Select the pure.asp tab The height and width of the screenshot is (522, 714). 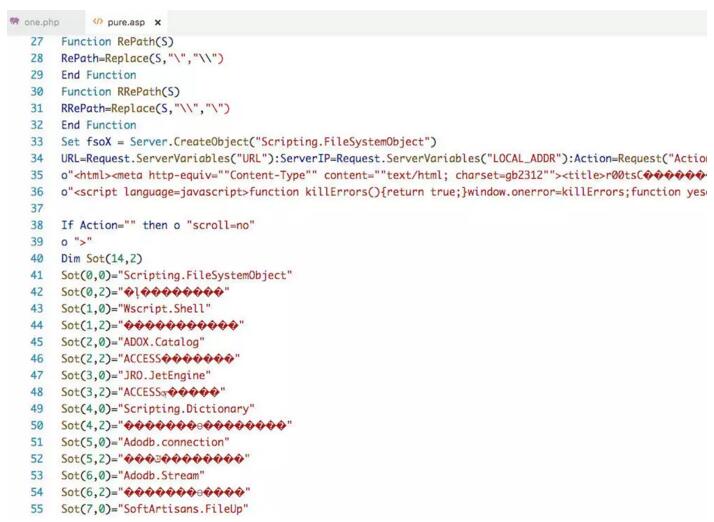pyautogui.click(x=126, y=22)
